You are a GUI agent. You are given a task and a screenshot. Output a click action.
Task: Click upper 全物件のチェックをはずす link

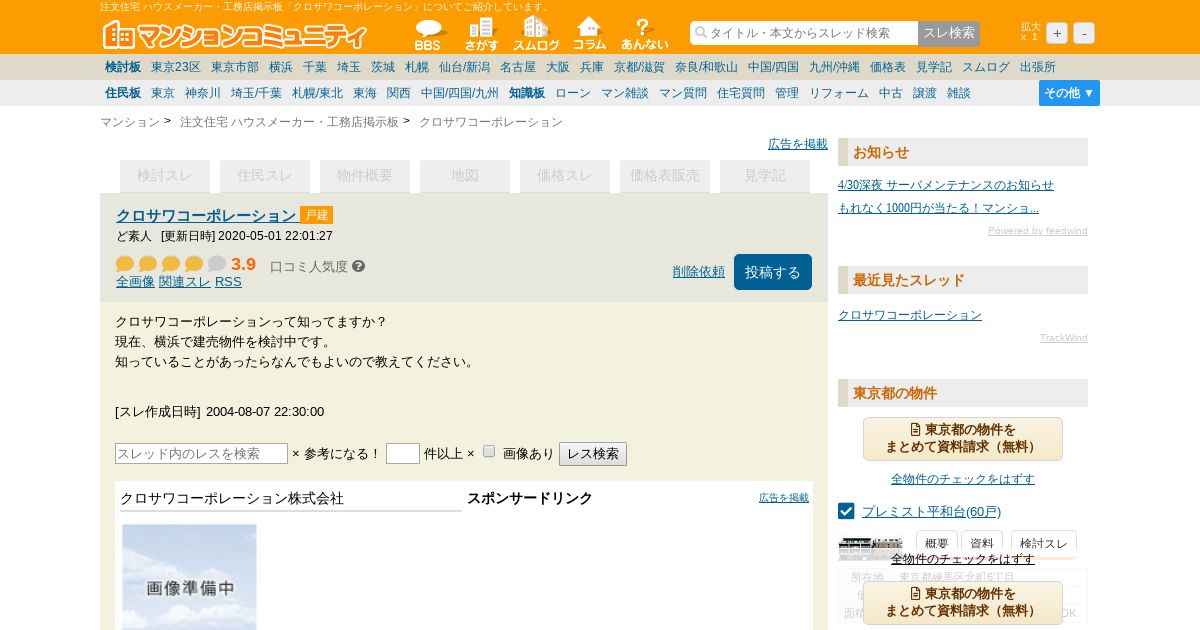[963, 479]
